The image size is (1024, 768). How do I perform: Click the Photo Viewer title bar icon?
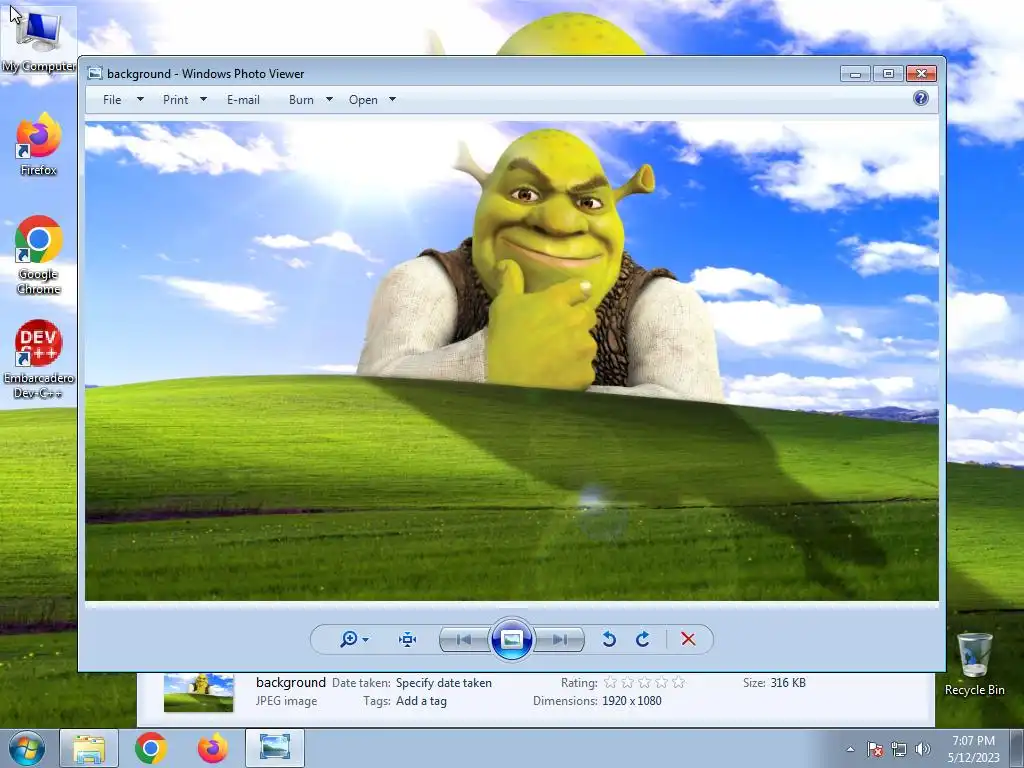tap(95, 73)
